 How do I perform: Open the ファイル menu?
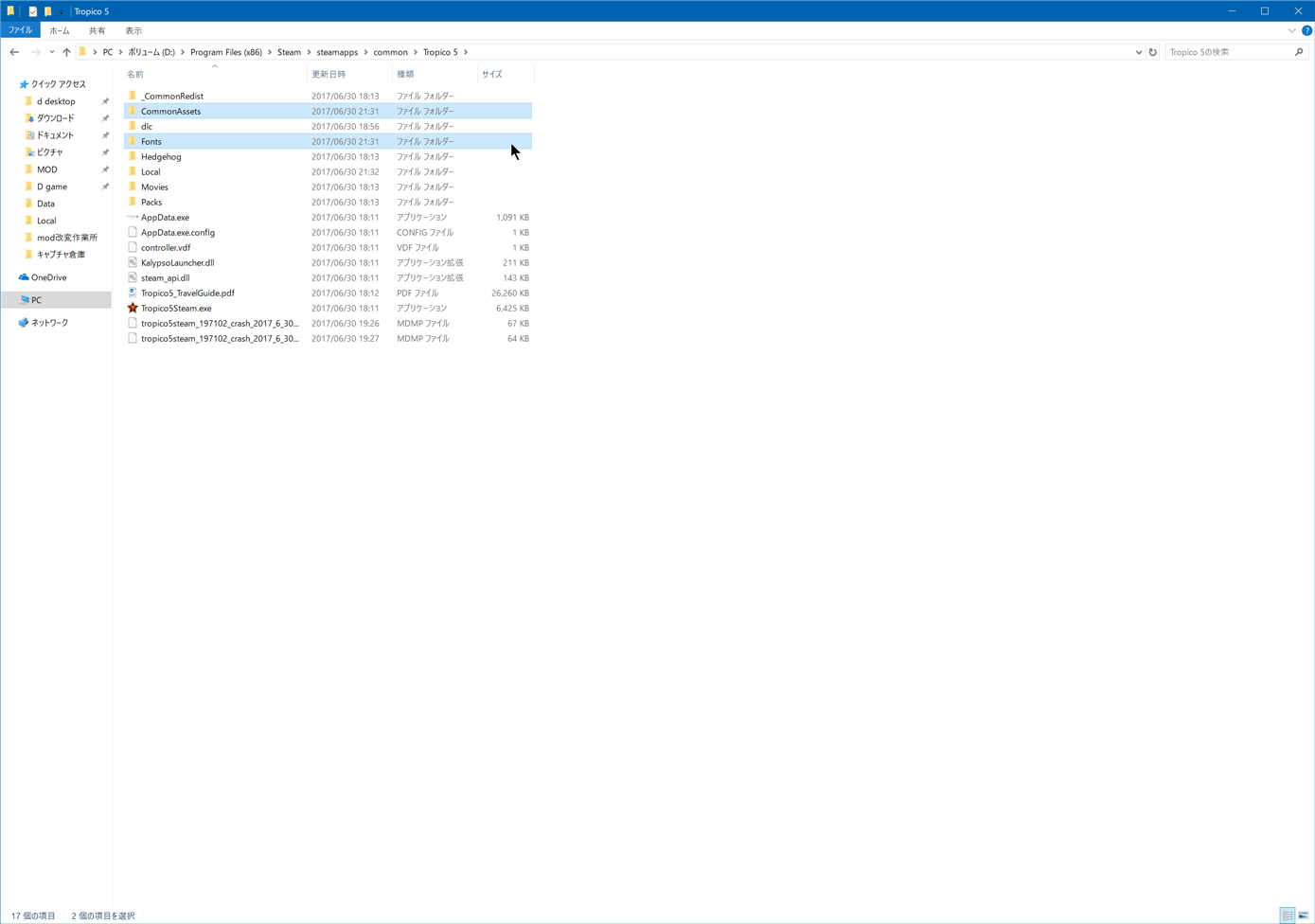[x=20, y=30]
